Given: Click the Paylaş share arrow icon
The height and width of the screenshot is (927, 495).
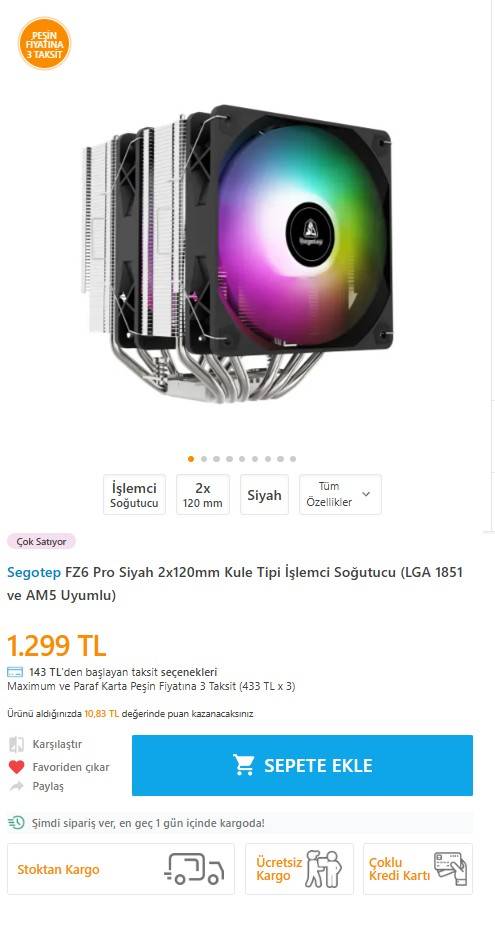Looking at the screenshot, I should (17, 786).
